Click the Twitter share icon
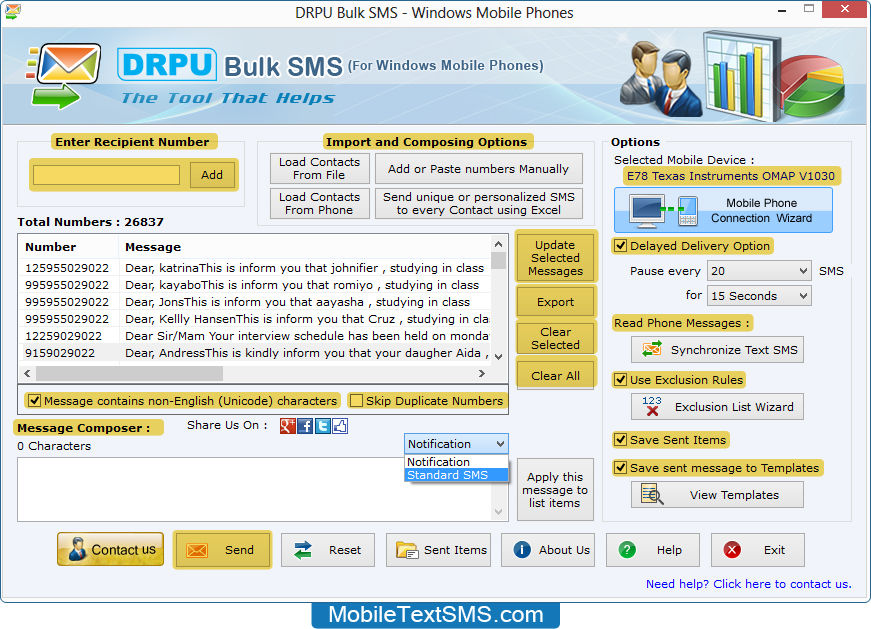 [323, 426]
